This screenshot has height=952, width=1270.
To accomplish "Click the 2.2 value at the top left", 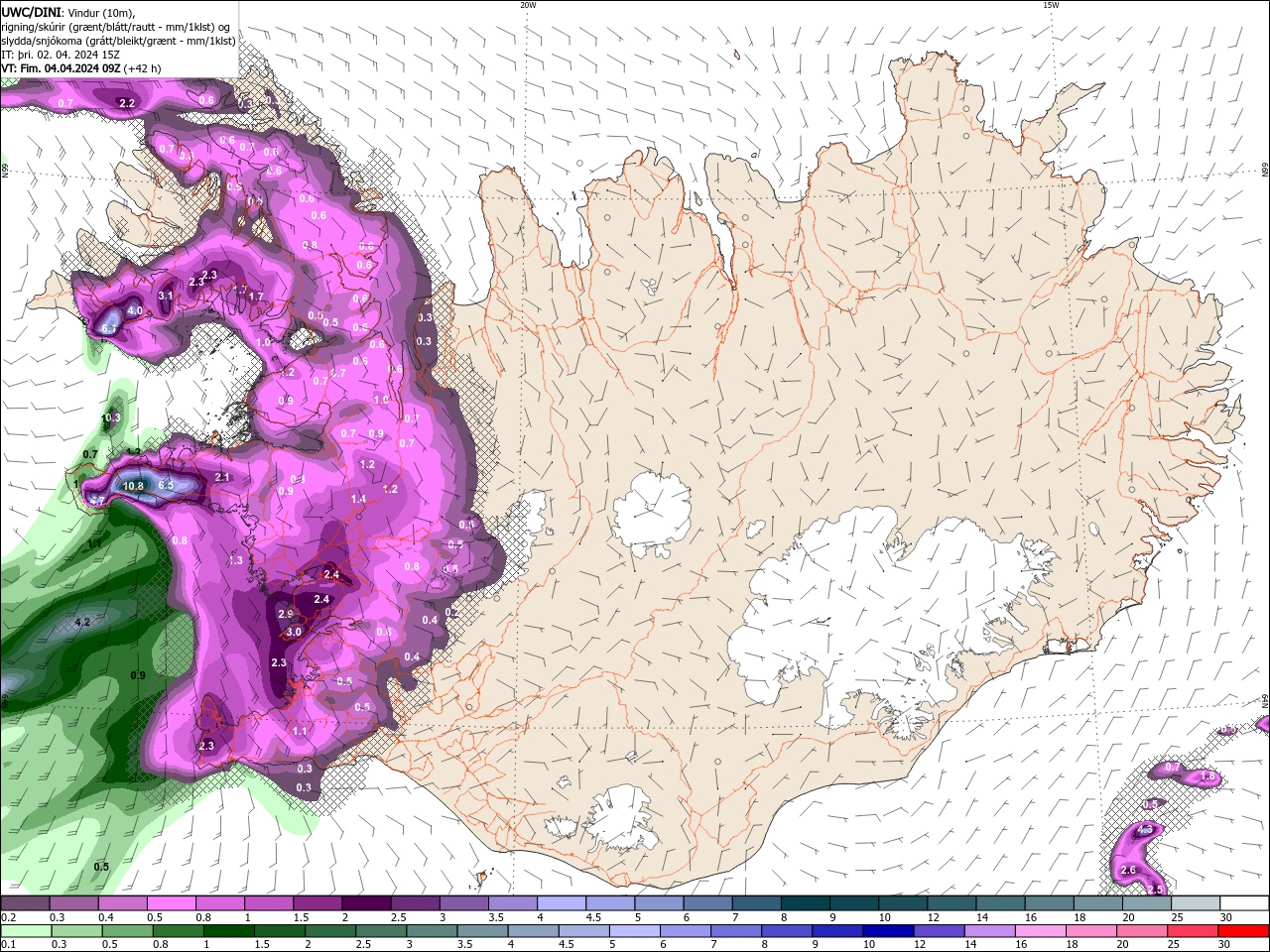I will (x=127, y=103).
